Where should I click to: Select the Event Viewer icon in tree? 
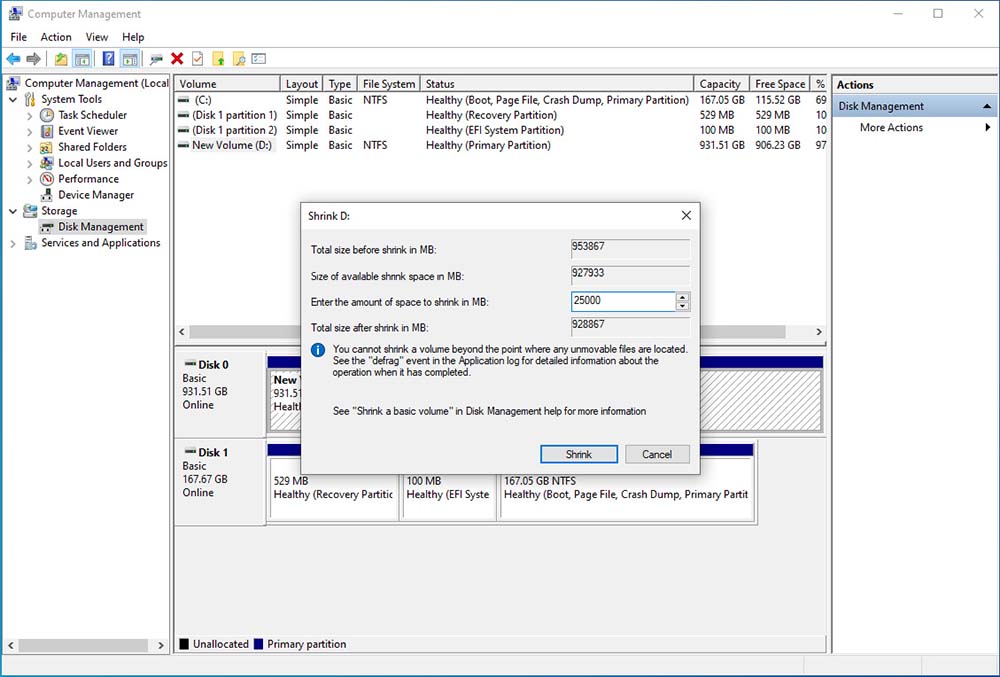coord(48,131)
